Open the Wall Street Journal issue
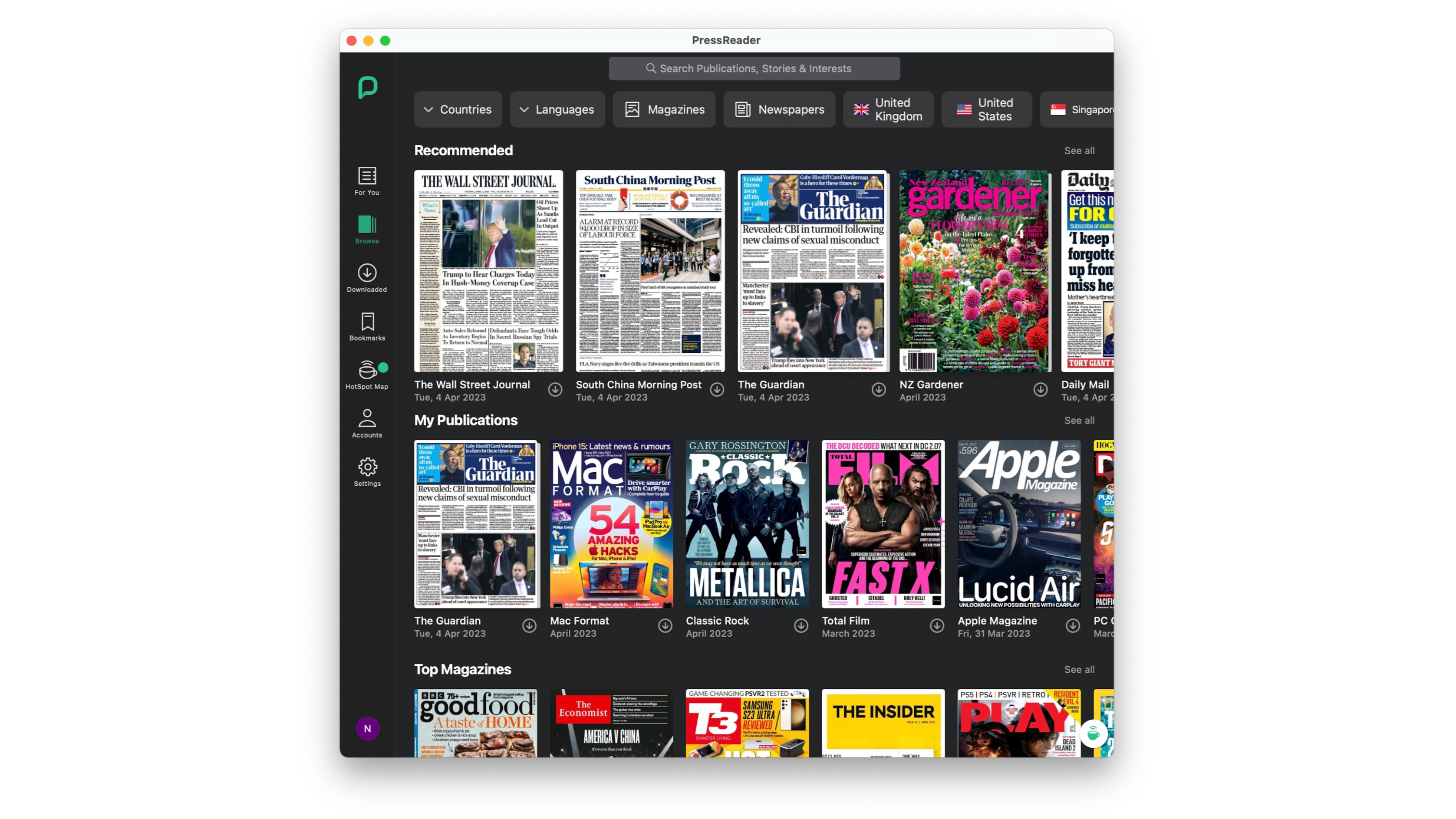 [487, 270]
